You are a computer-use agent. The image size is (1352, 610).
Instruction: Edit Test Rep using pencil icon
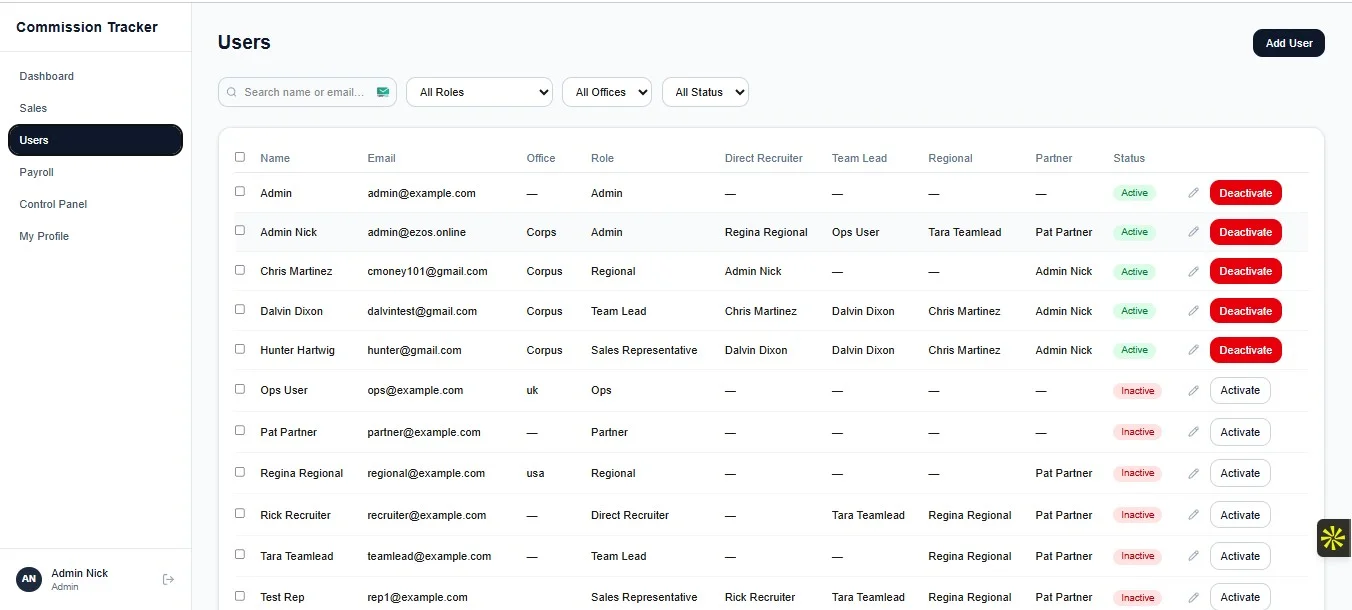pos(1193,597)
